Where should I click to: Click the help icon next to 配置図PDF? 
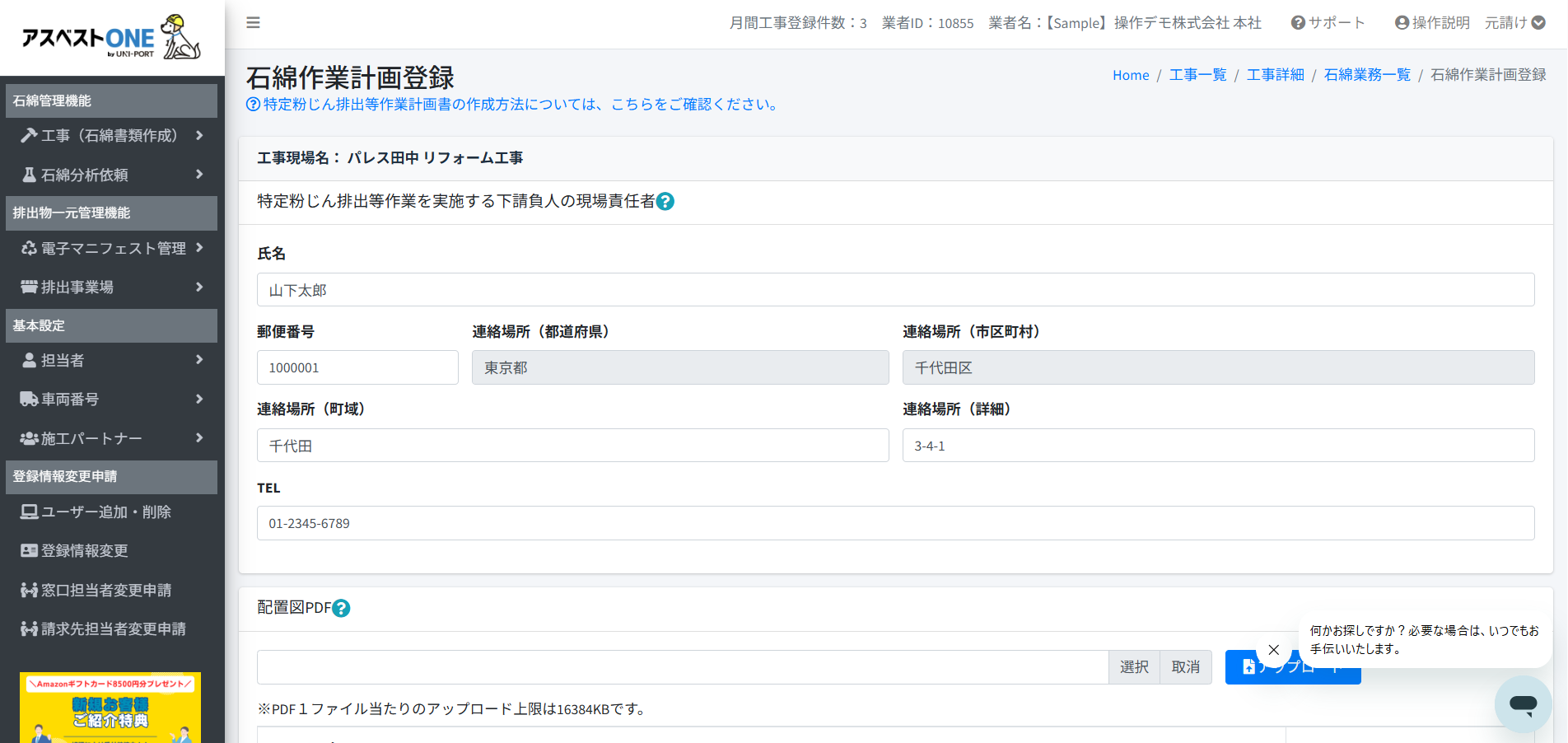tap(341, 609)
